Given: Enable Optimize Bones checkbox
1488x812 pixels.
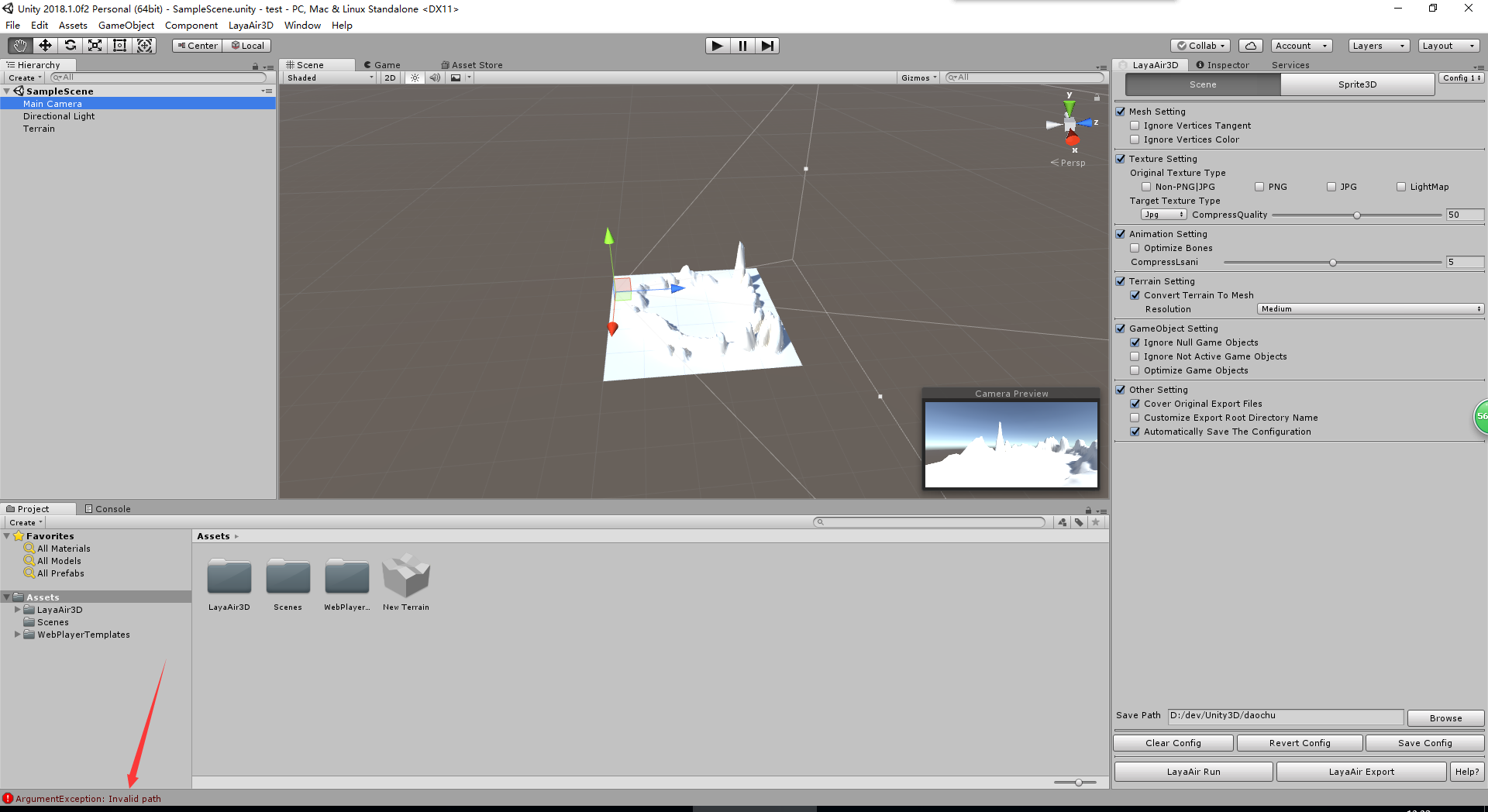Looking at the screenshot, I should pos(1135,248).
